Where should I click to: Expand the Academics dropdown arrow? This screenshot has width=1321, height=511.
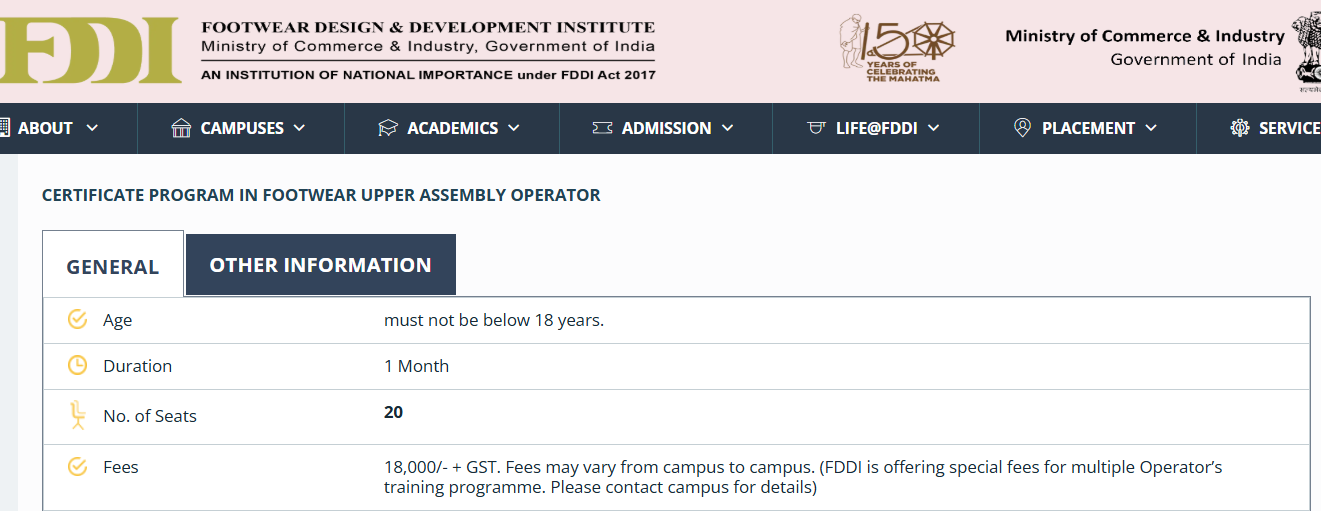click(x=514, y=128)
